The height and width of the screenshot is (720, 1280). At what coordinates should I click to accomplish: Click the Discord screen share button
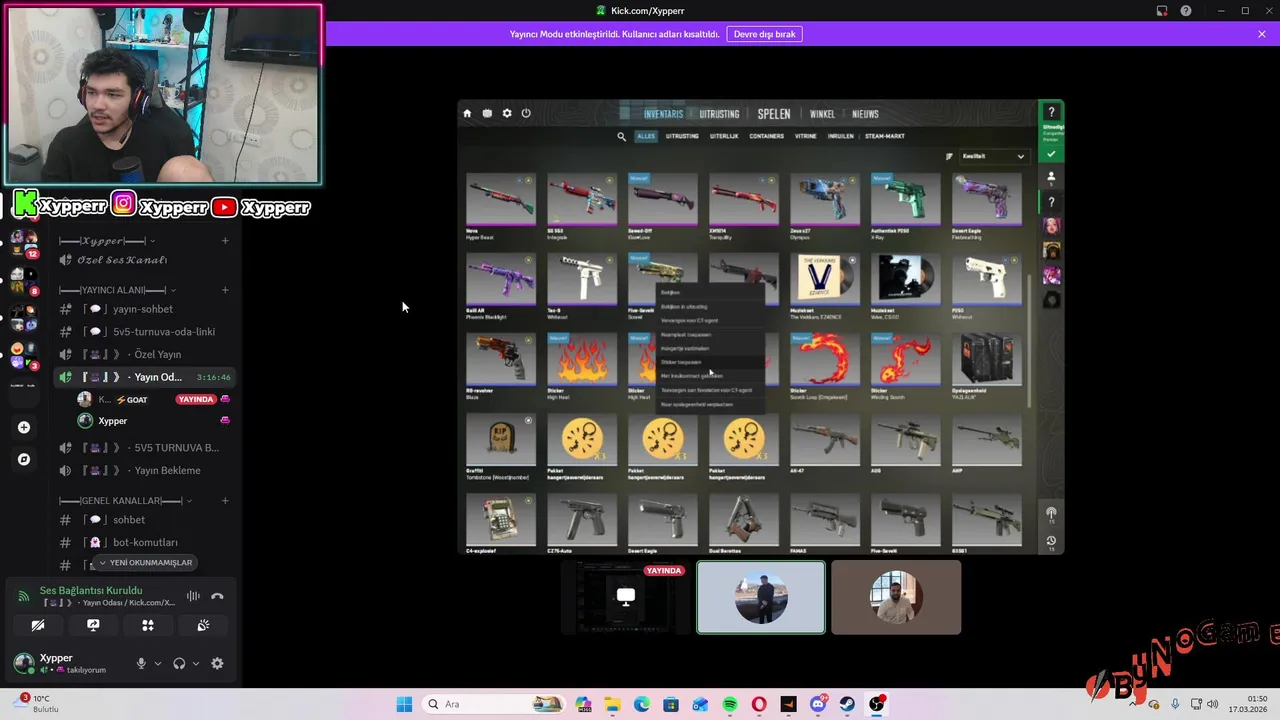coord(93,625)
